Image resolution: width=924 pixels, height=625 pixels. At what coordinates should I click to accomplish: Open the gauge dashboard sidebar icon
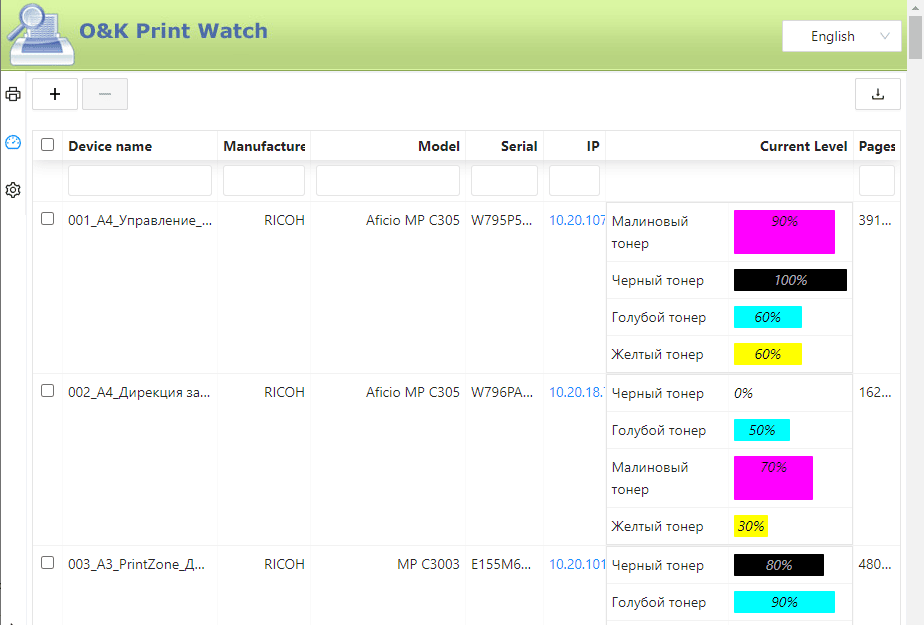click(13, 142)
